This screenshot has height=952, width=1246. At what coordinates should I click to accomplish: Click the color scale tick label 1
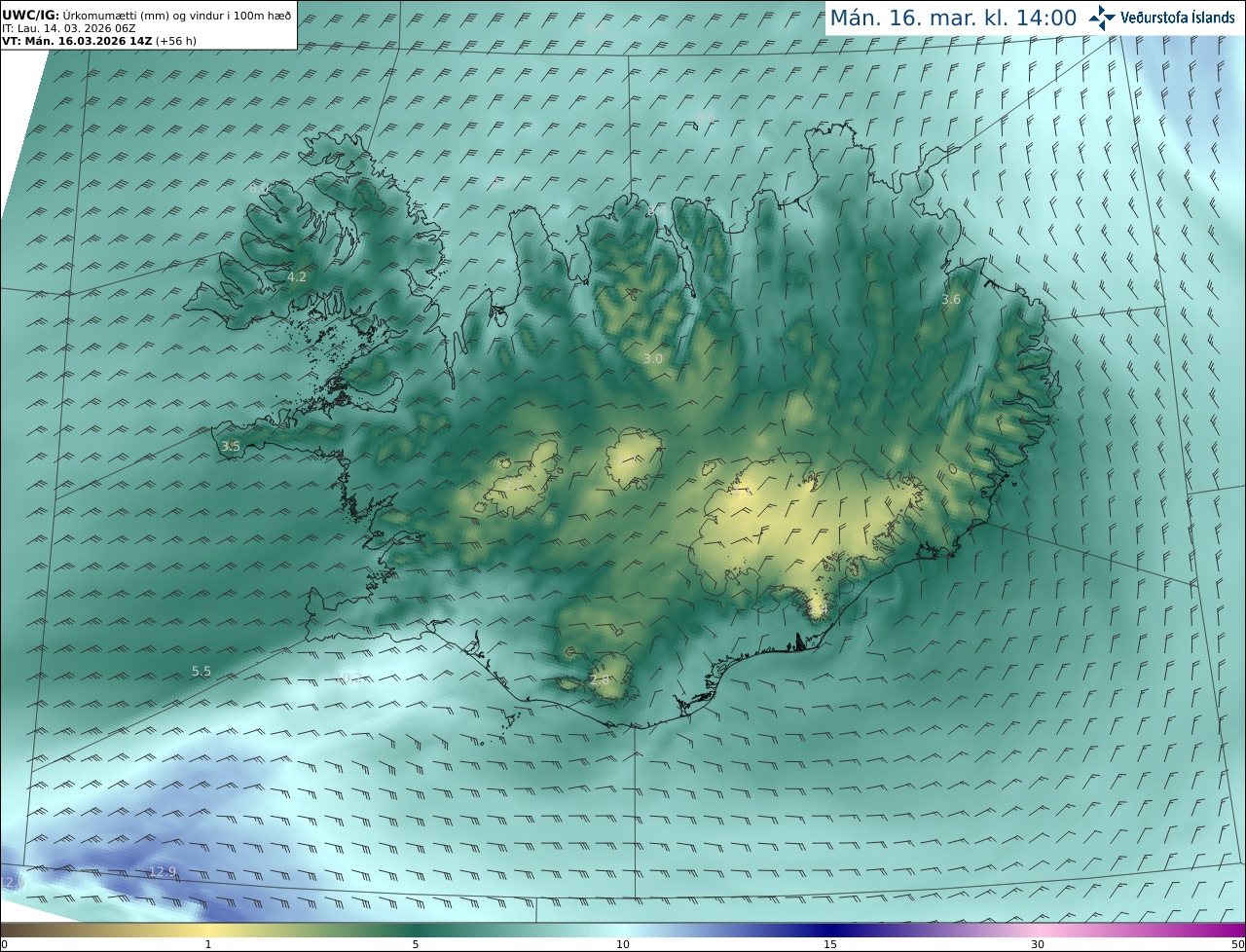(208, 944)
